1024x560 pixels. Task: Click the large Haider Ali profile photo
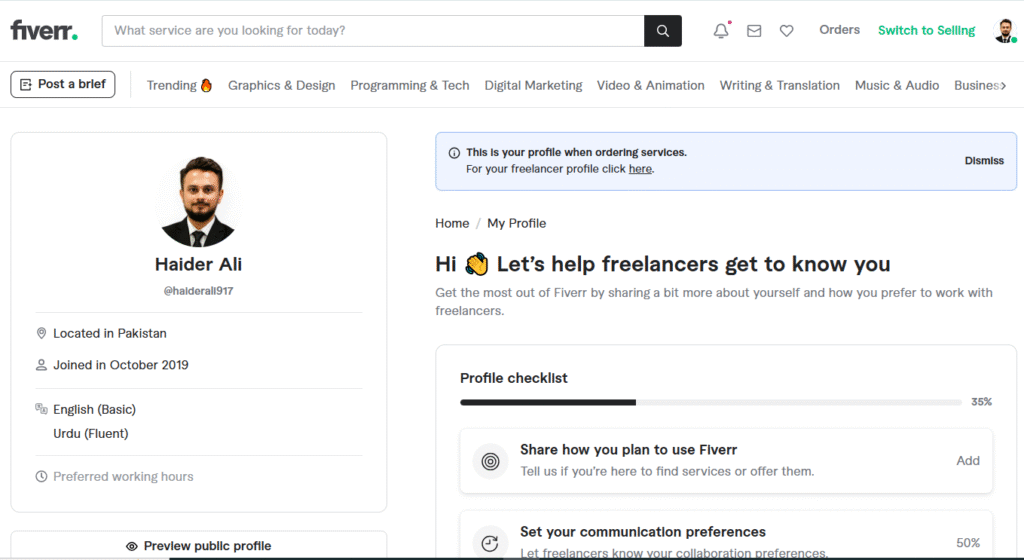tap(199, 202)
